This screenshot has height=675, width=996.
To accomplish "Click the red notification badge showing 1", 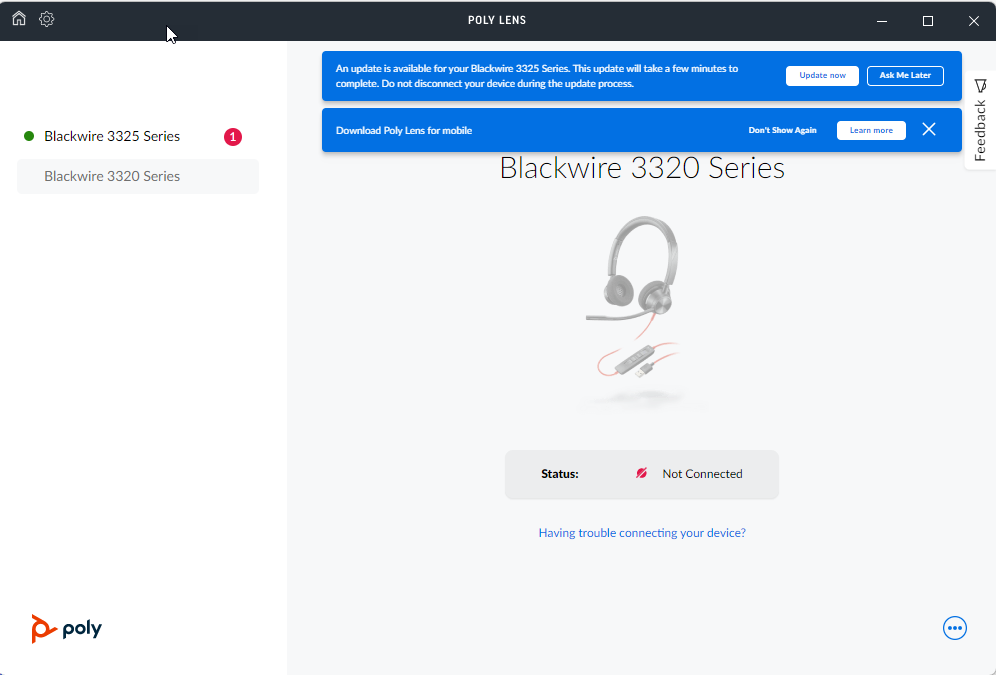I will click(x=233, y=137).
